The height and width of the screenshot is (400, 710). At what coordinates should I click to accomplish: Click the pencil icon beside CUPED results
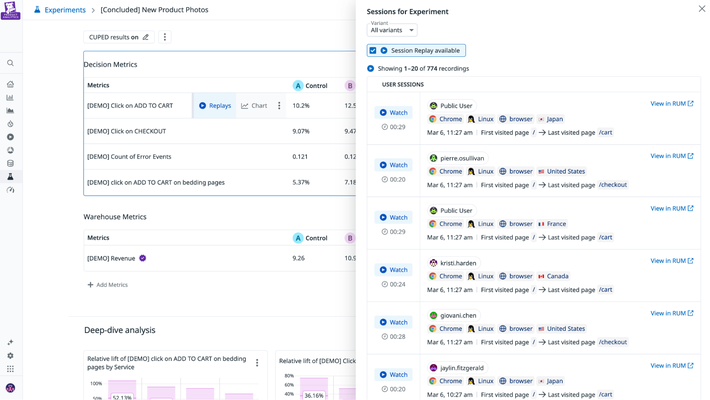pyautogui.click(x=146, y=37)
